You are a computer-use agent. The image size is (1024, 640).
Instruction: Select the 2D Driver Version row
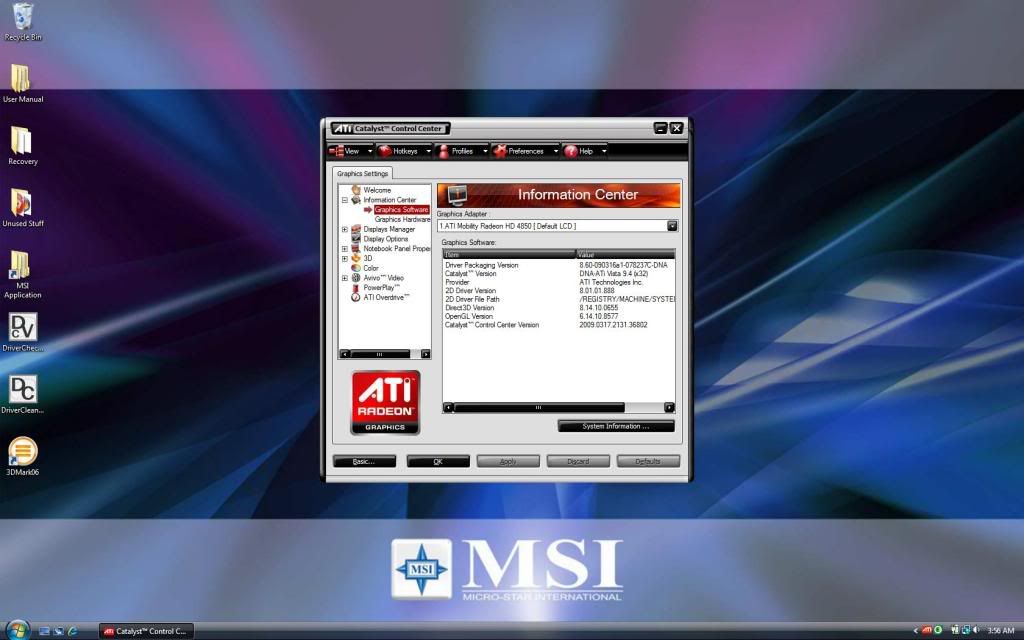click(x=559, y=291)
